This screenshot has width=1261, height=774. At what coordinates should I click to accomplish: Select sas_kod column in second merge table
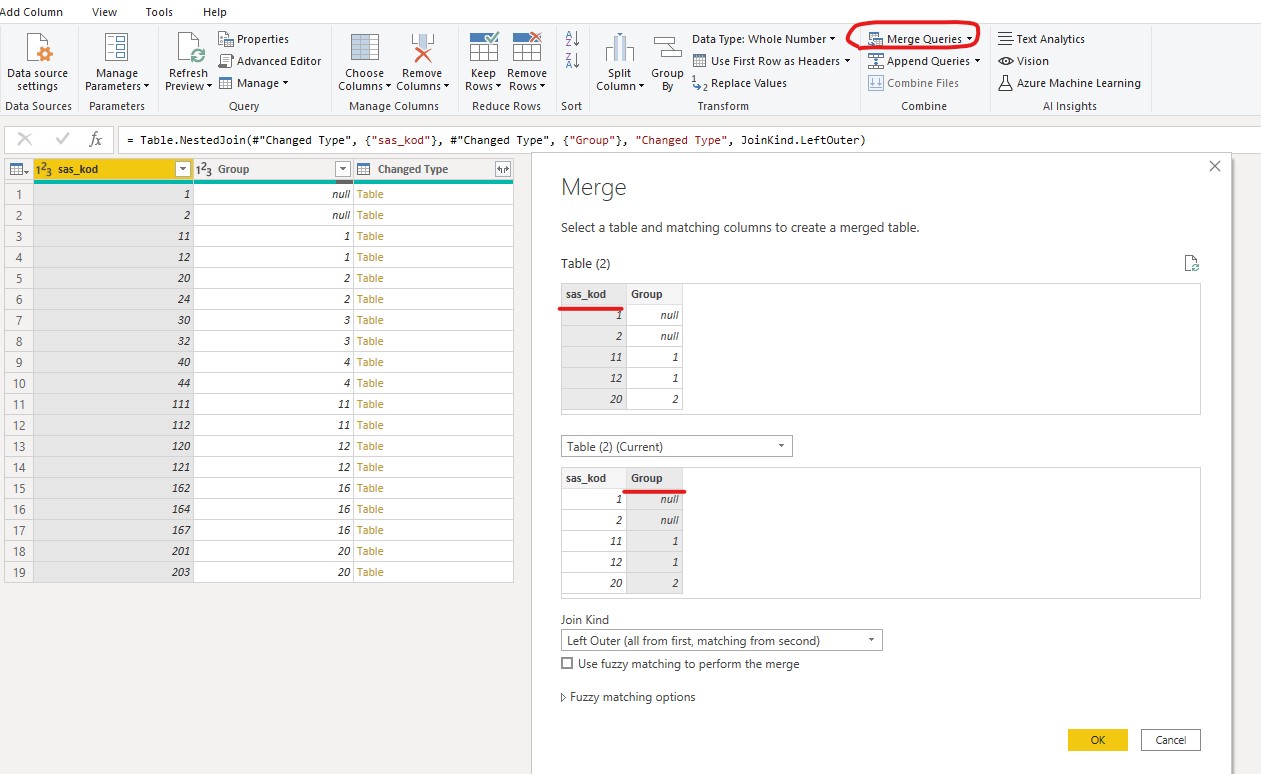tap(594, 478)
